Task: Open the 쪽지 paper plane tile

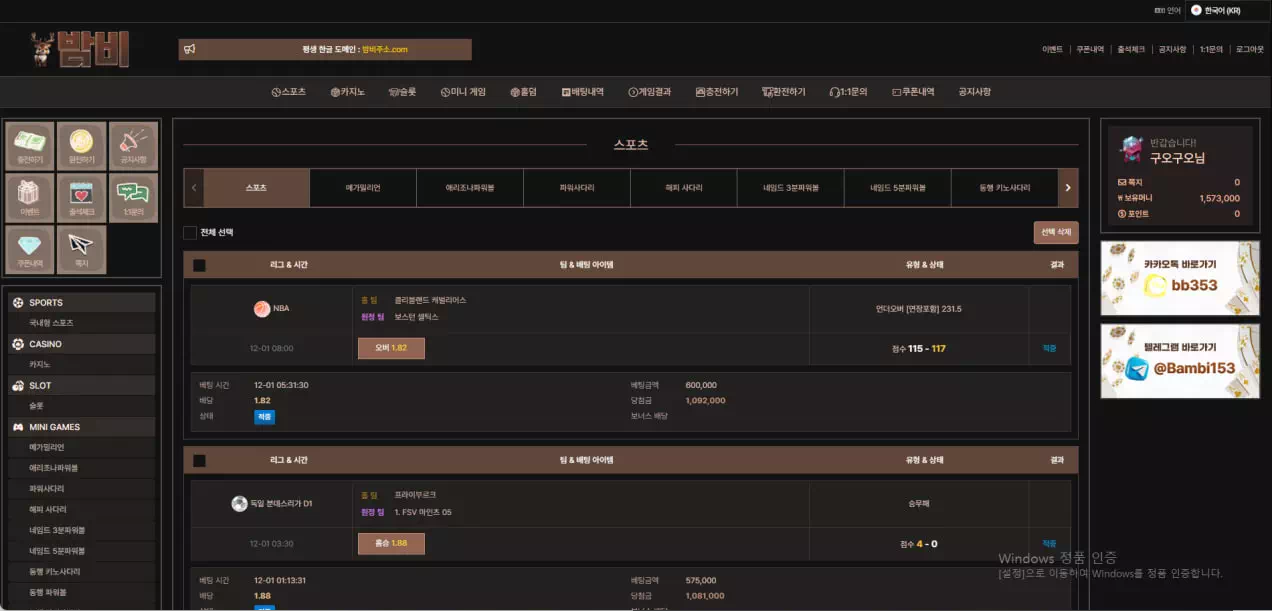Action: point(82,250)
